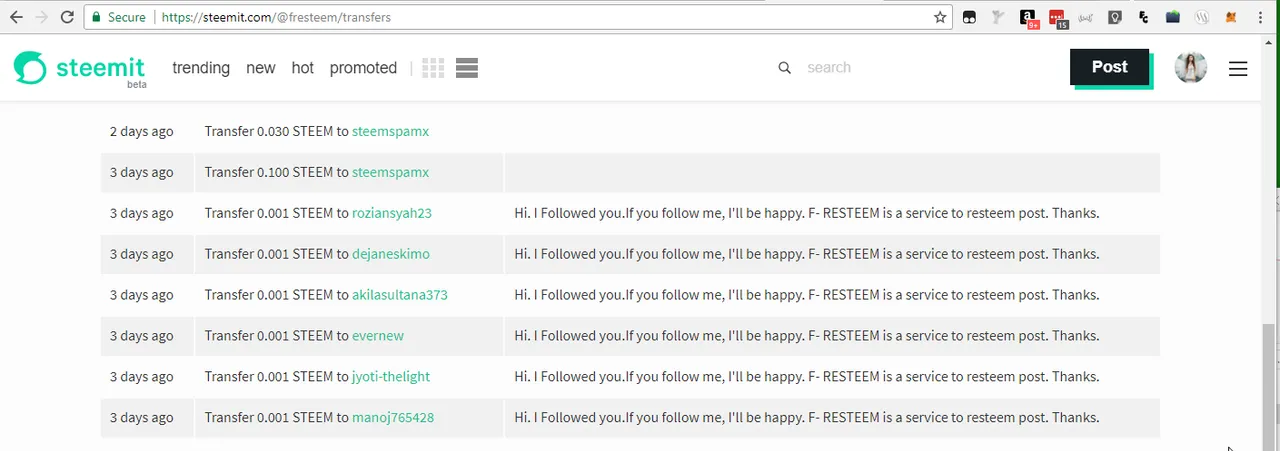Click the memo text in the manoj765428 row
Image resolution: width=1280 pixels, height=451 pixels.
[x=807, y=418]
